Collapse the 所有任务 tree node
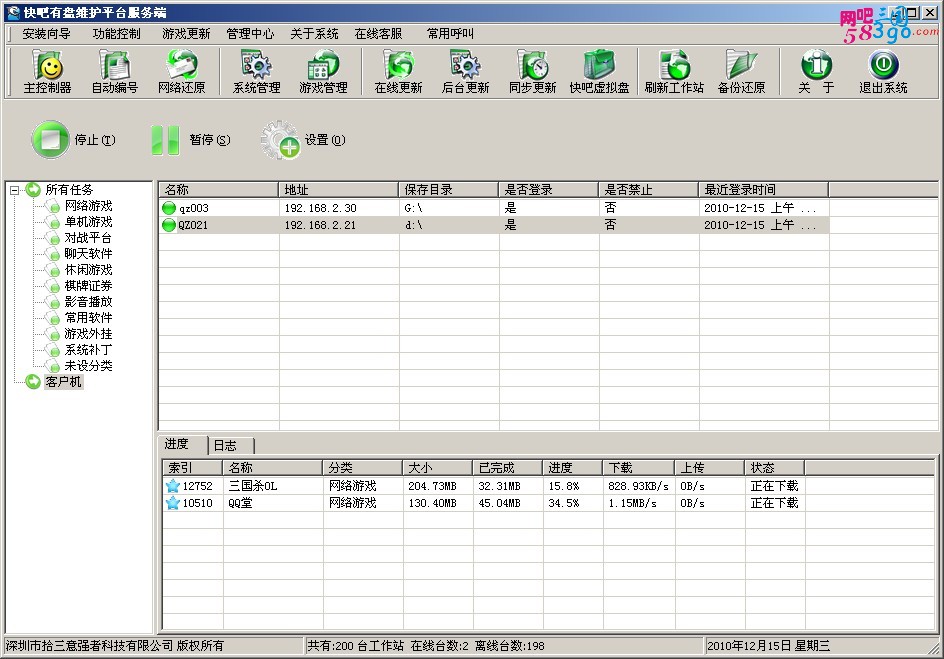Screen dimensions: 944x659 pyautogui.click(x=14, y=190)
